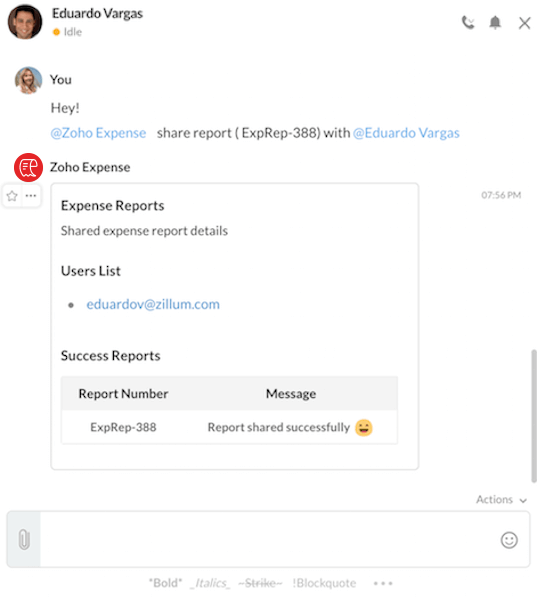This screenshot has width=537, height=600.
Task: Apply _Italics_ formatting hint
Action: (210, 583)
